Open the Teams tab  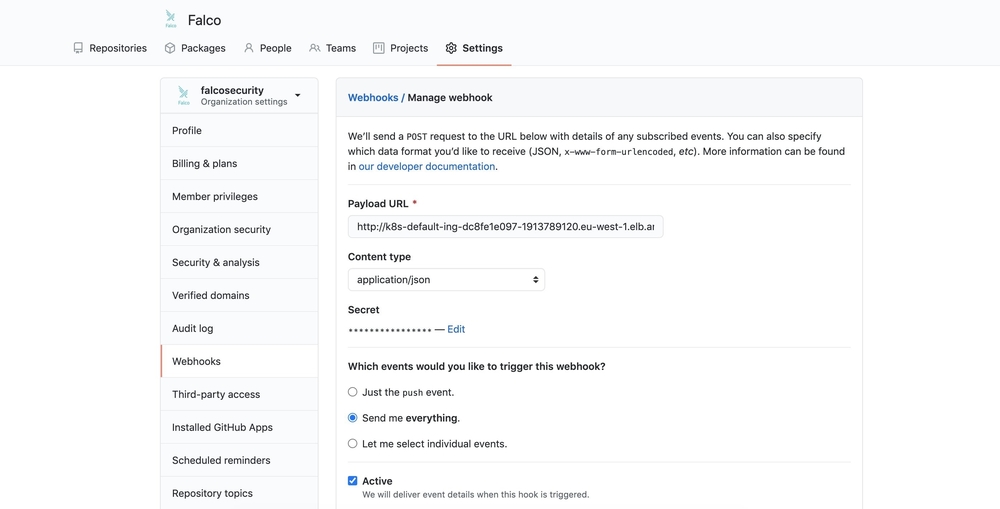(x=332, y=48)
